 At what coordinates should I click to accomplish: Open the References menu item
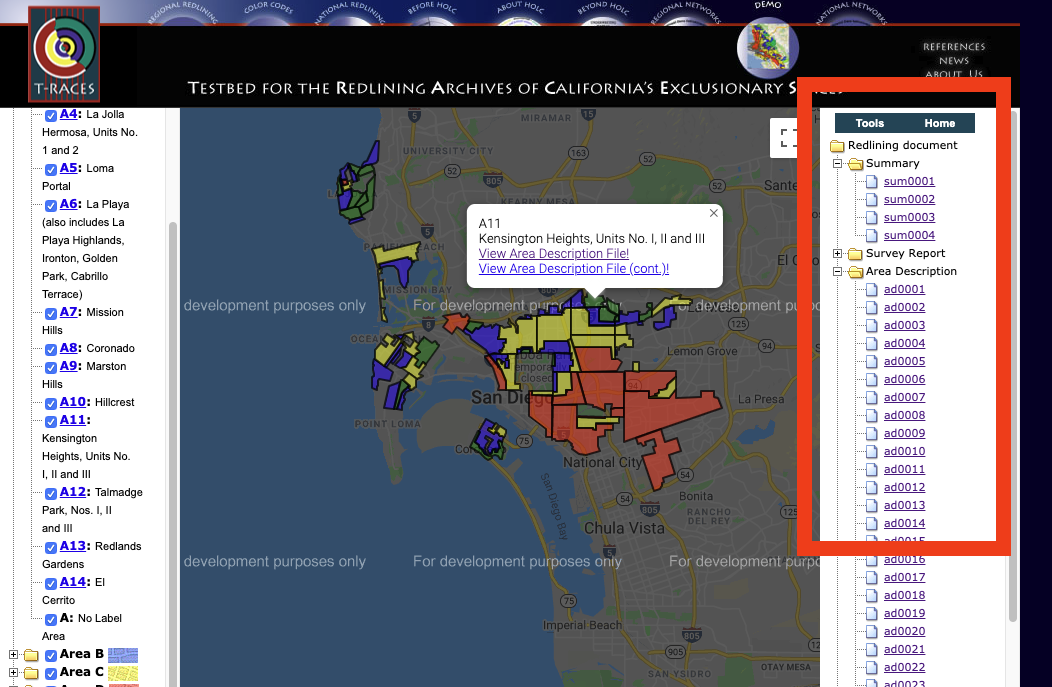[x=954, y=46]
